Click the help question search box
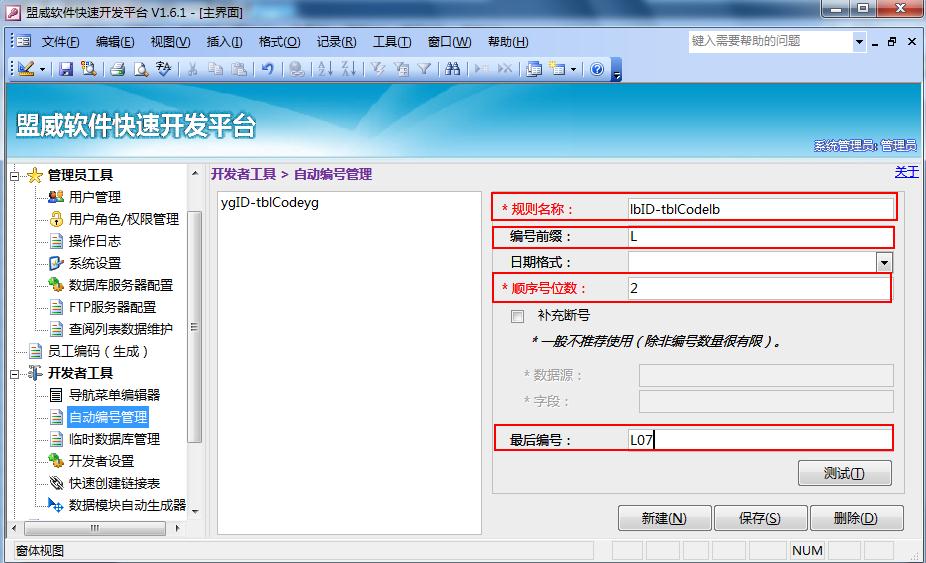This screenshot has height=563, width=926. 770,41
